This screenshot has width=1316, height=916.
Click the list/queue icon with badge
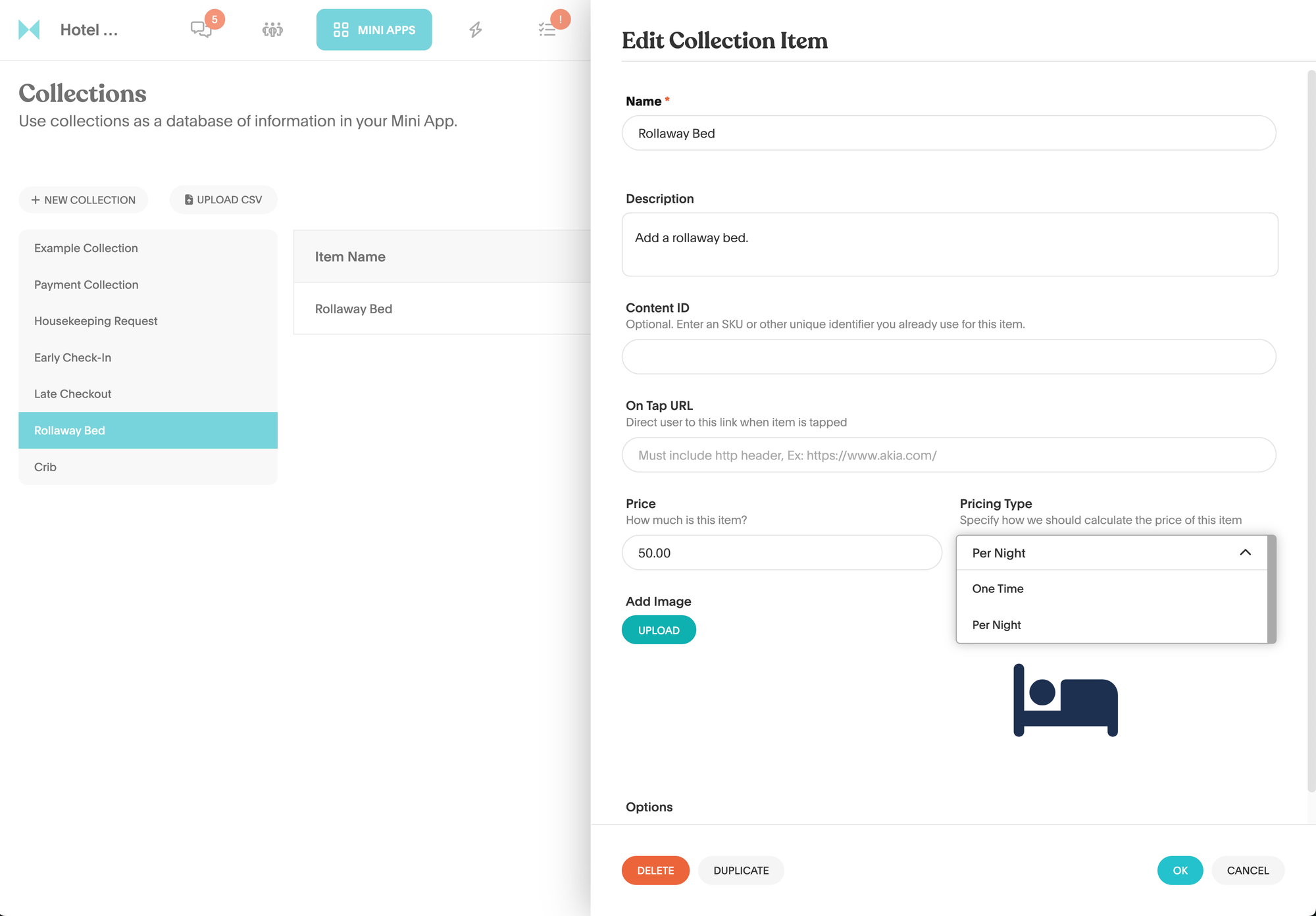click(x=548, y=29)
